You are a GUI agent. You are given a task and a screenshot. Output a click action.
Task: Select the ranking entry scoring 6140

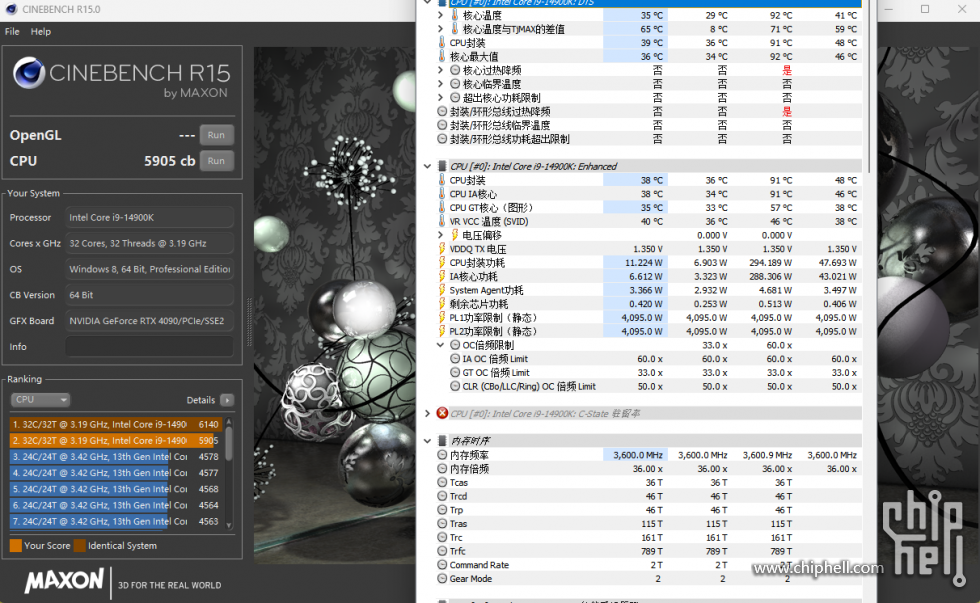pyautogui.click(x=116, y=424)
